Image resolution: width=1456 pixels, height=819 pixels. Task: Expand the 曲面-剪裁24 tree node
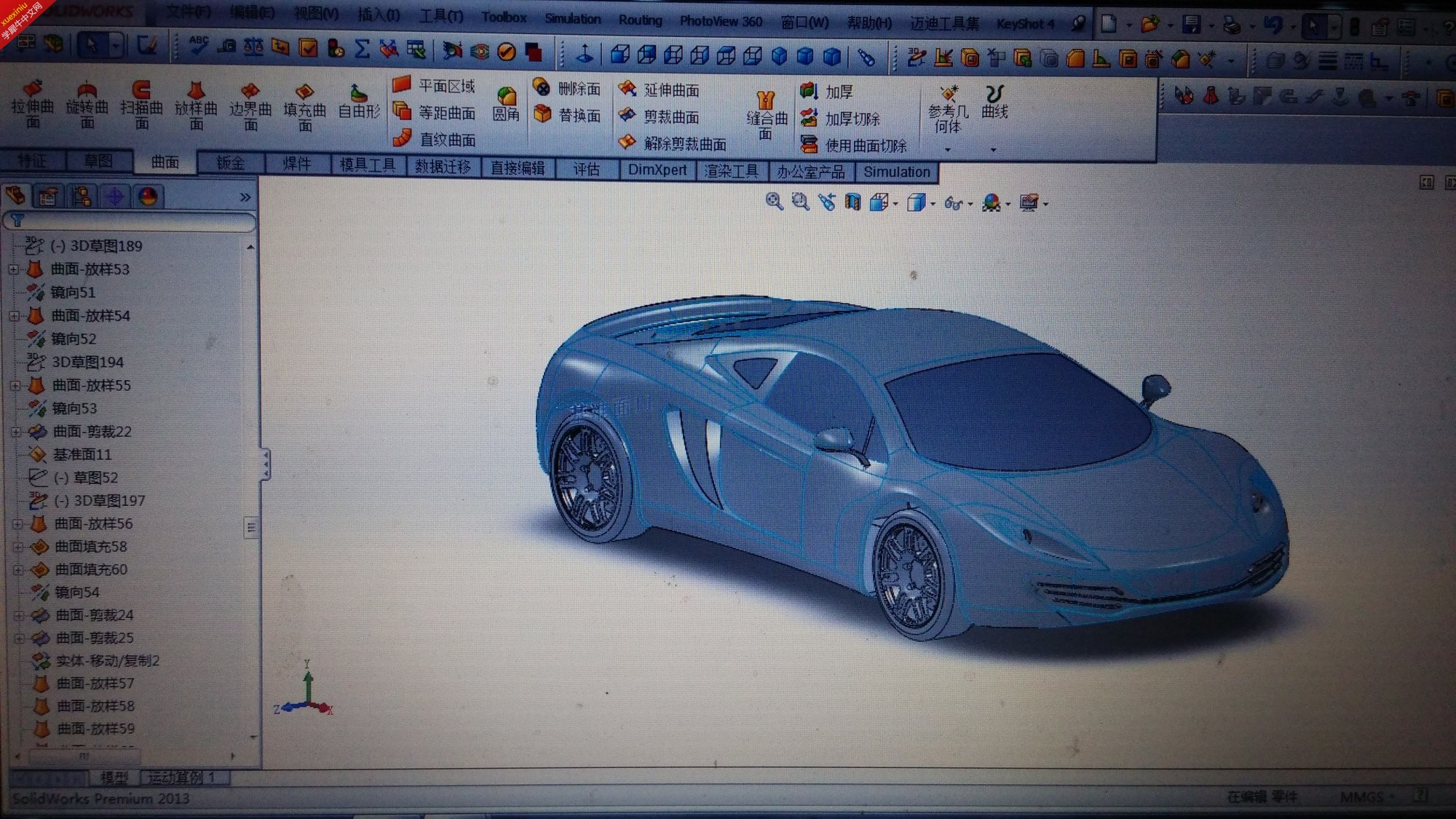click(19, 615)
